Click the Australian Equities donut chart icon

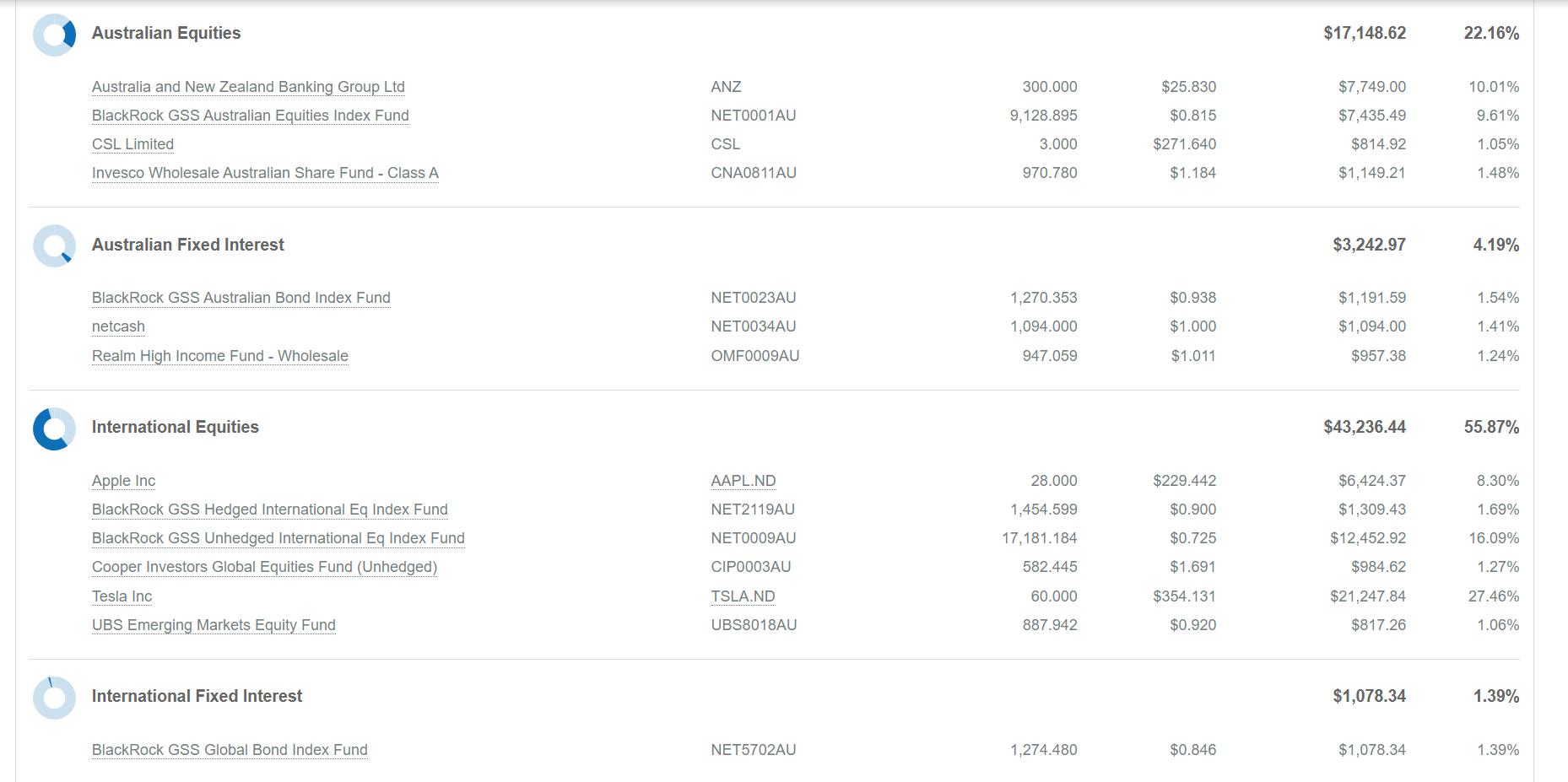pyautogui.click(x=54, y=35)
